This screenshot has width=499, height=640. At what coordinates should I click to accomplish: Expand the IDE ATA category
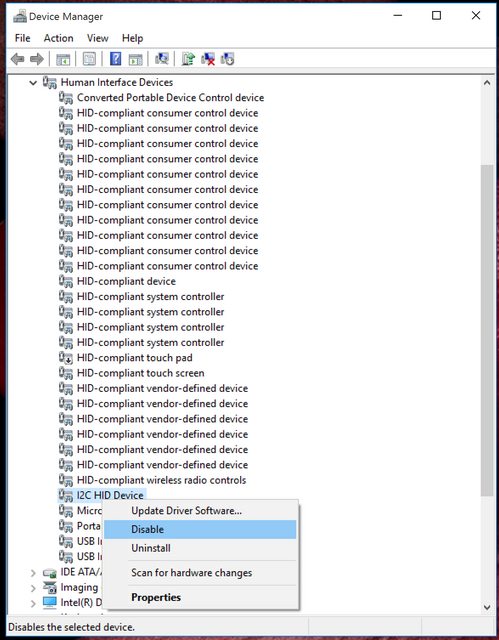click(x=33, y=573)
